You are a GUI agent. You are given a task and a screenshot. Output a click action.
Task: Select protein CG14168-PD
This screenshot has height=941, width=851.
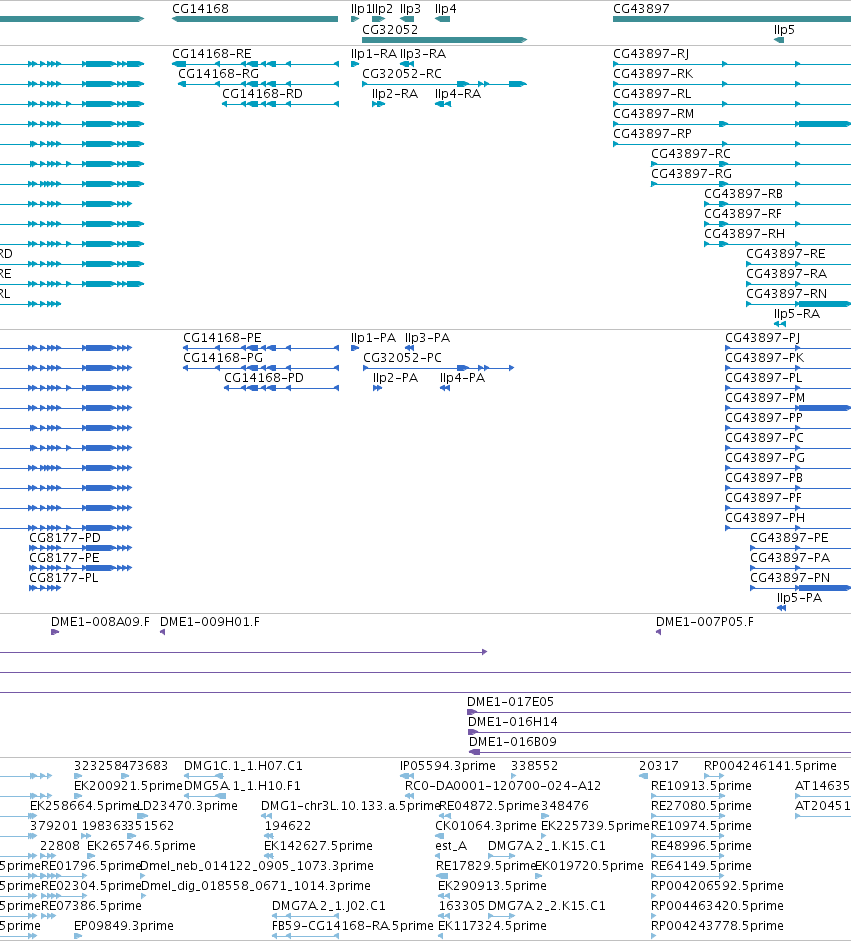263,377
